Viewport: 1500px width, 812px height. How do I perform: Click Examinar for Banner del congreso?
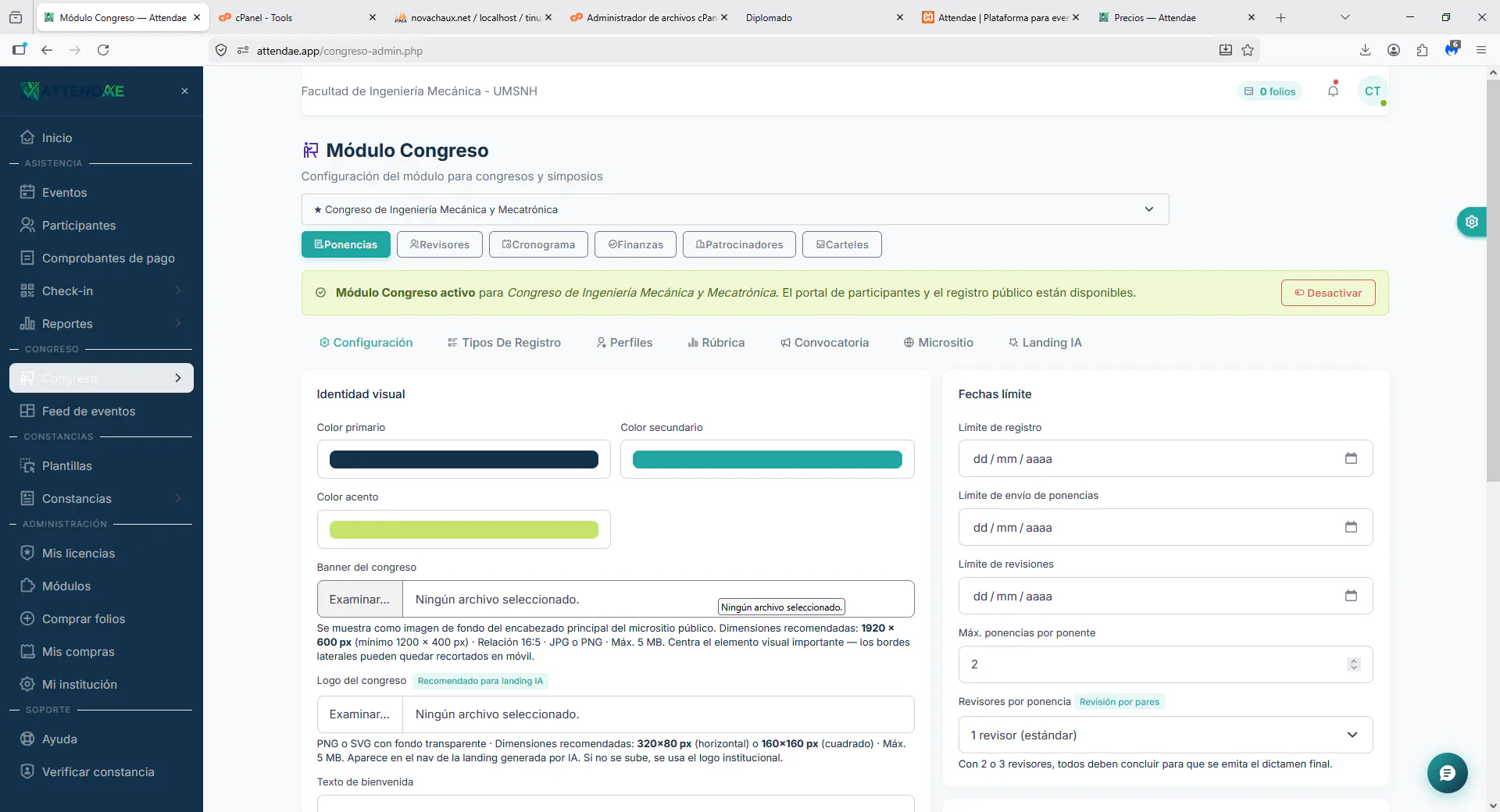pos(359,600)
